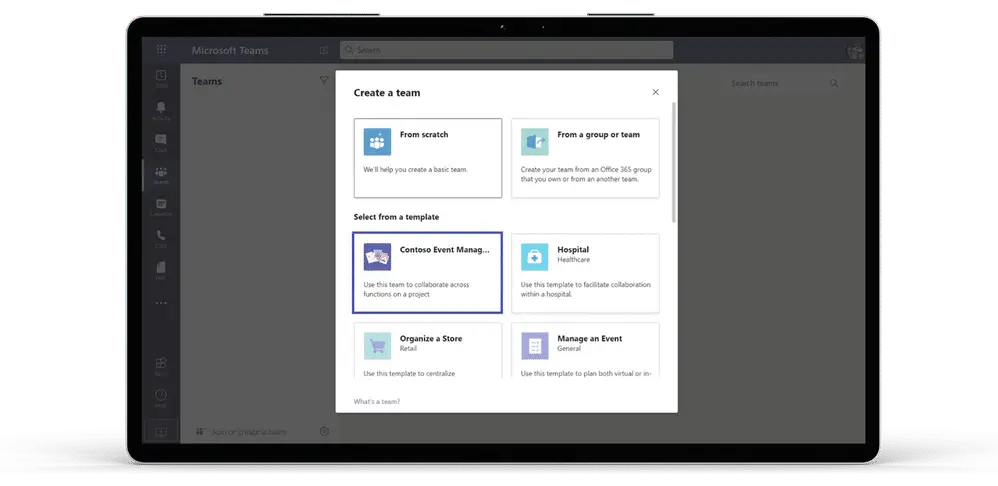The height and width of the screenshot is (486, 998).
Task: Click the Healthcare category label
Action: [x=573, y=260]
